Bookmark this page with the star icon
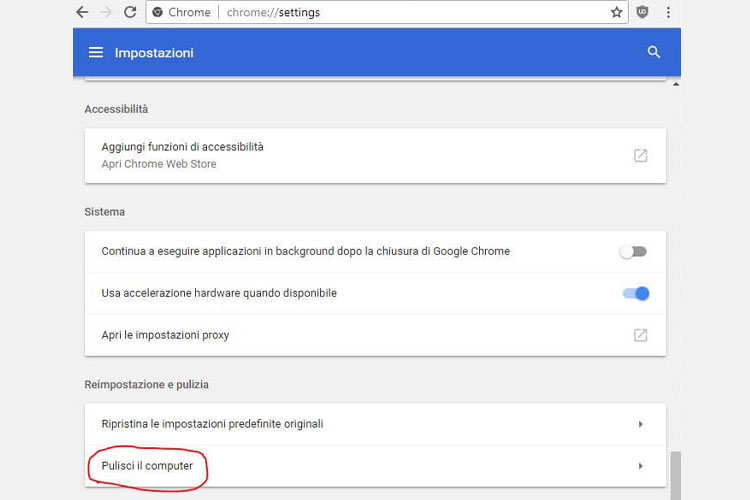This screenshot has width=750, height=500. click(x=617, y=12)
